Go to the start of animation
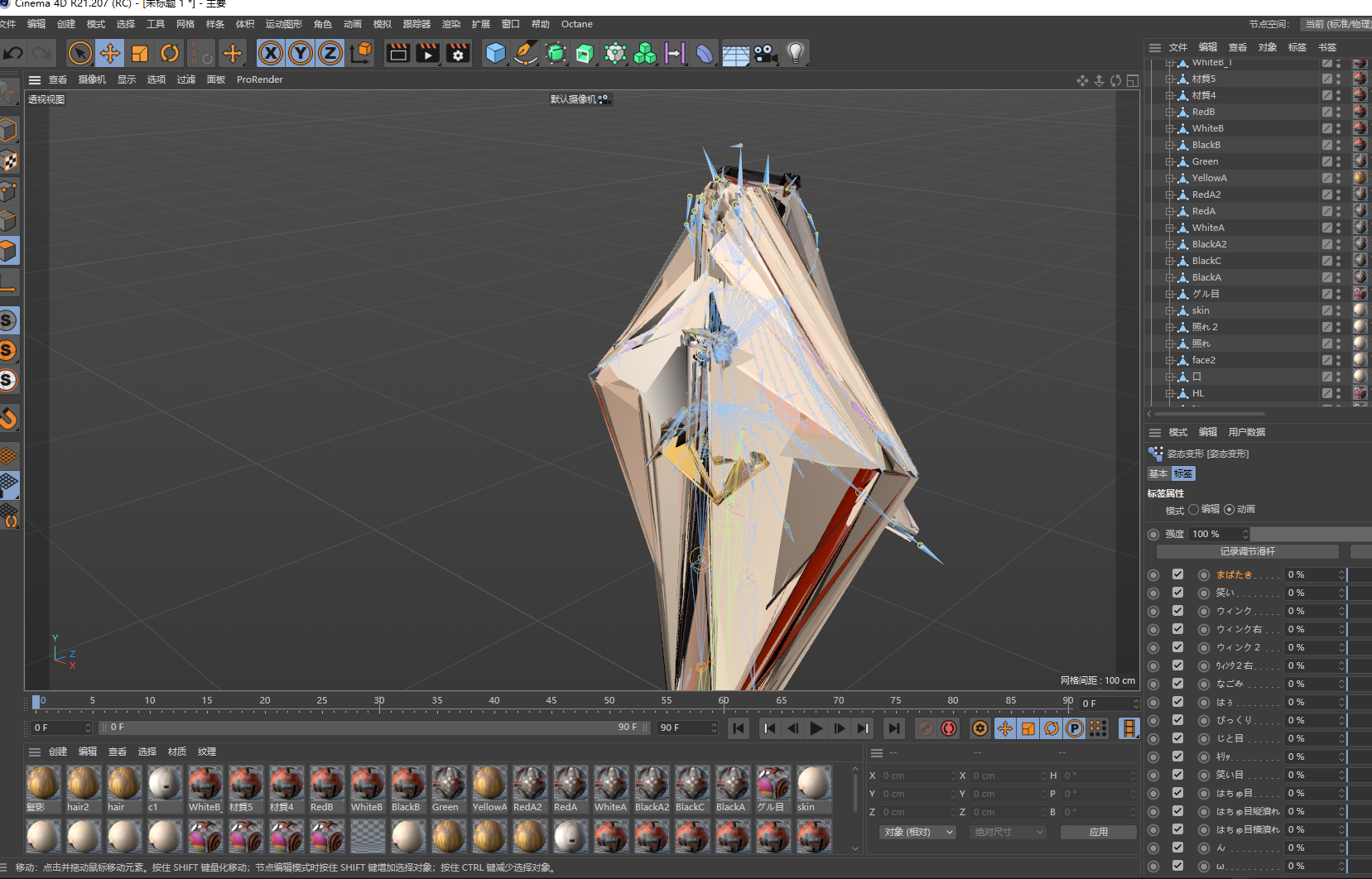1372x879 pixels. point(739,728)
